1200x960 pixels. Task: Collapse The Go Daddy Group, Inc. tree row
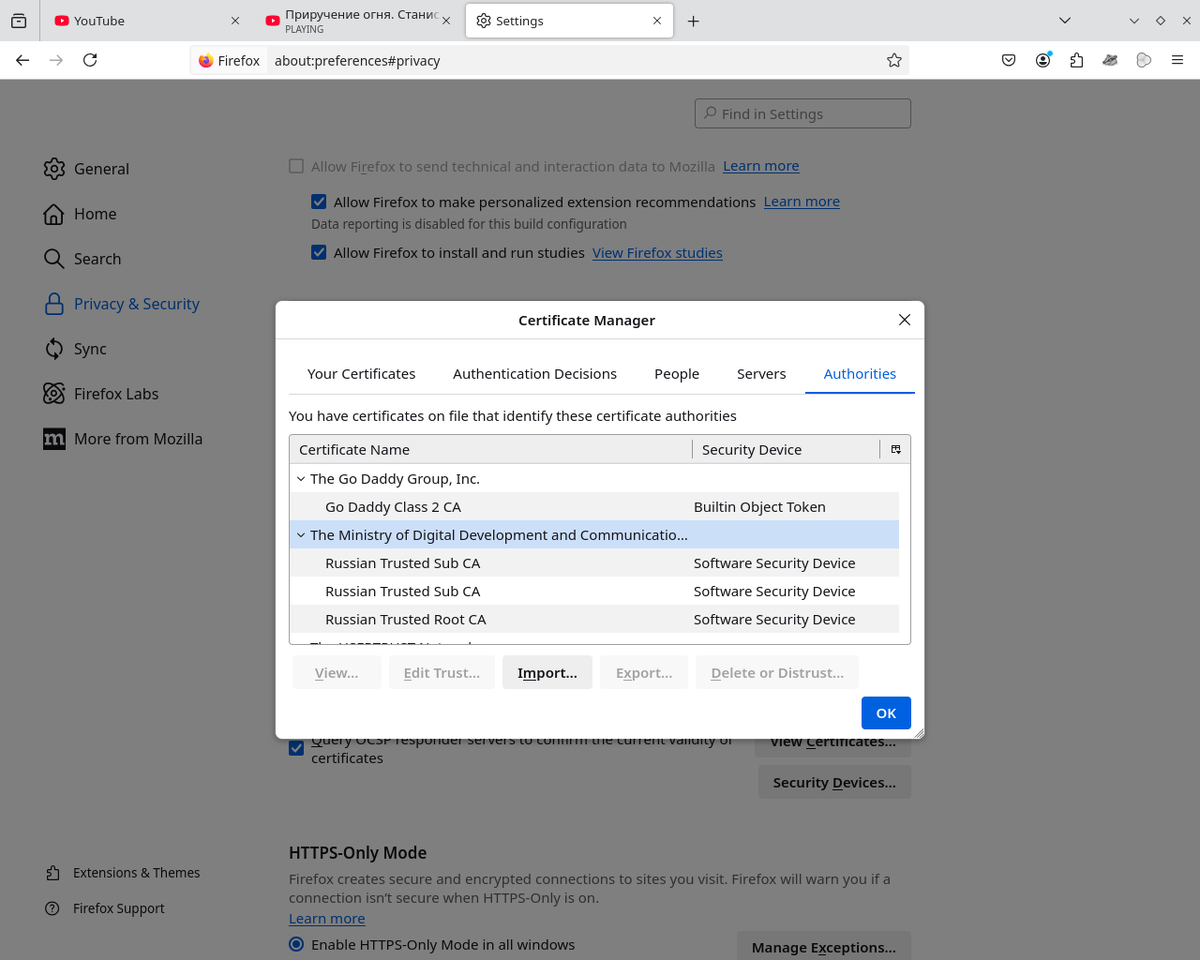tap(301, 479)
